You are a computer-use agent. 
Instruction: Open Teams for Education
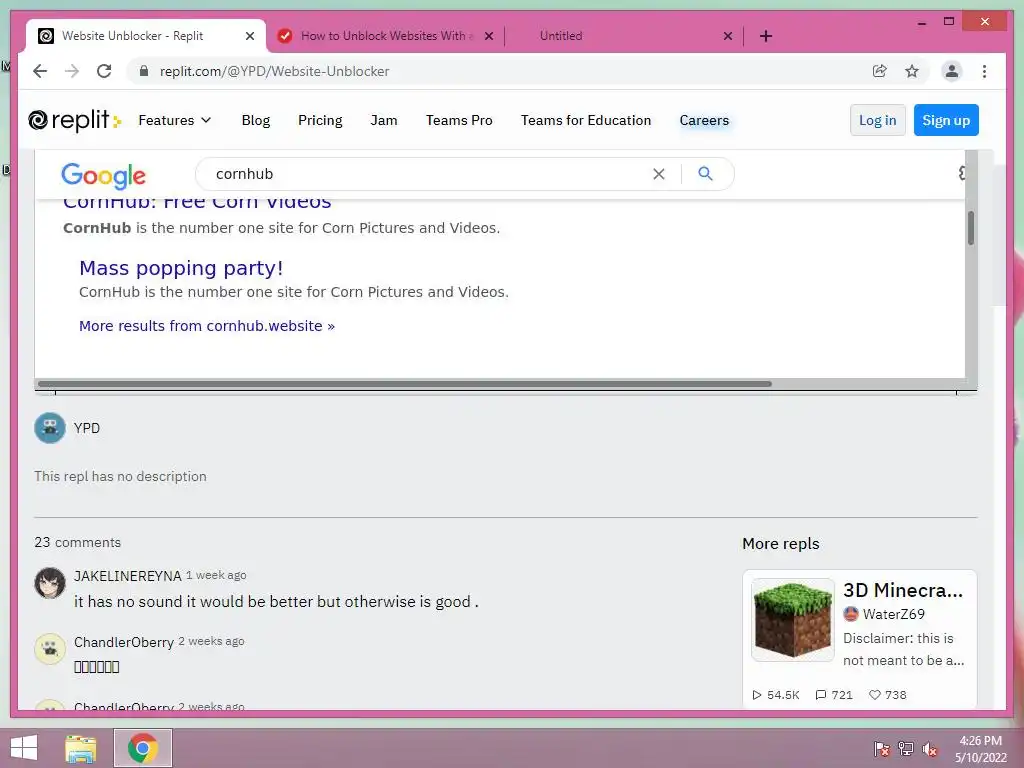pyautogui.click(x=586, y=120)
